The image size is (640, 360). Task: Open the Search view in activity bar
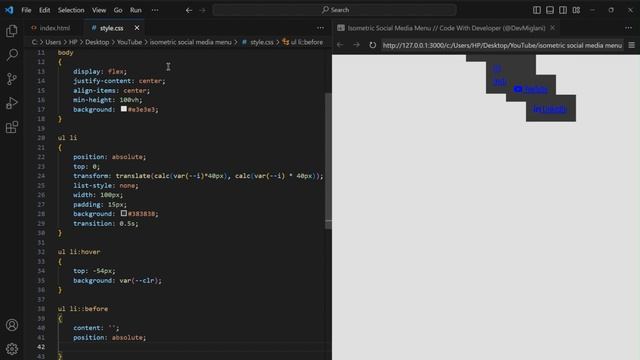pyautogui.click(x=12, y=55)
